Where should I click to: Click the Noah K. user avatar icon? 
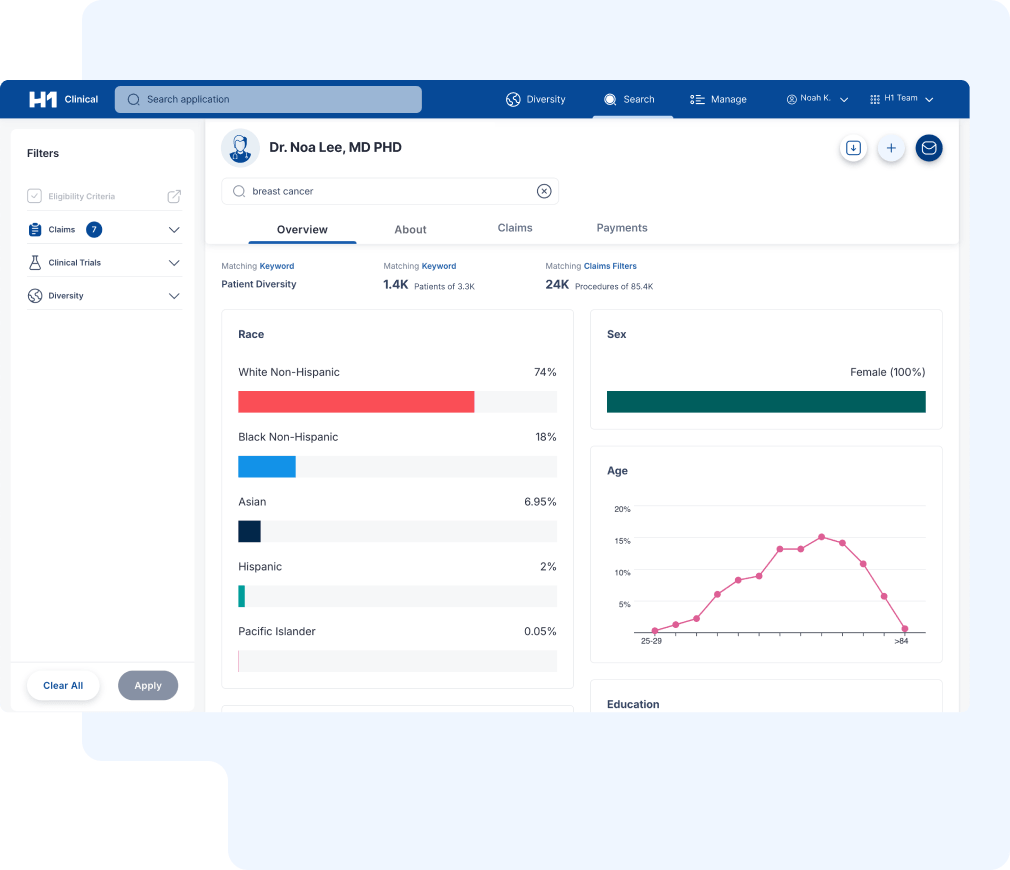(x=792, y=99)
